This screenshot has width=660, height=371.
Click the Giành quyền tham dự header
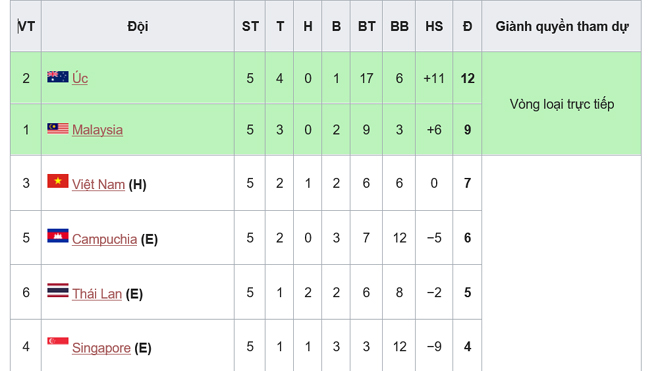(562, 27)
